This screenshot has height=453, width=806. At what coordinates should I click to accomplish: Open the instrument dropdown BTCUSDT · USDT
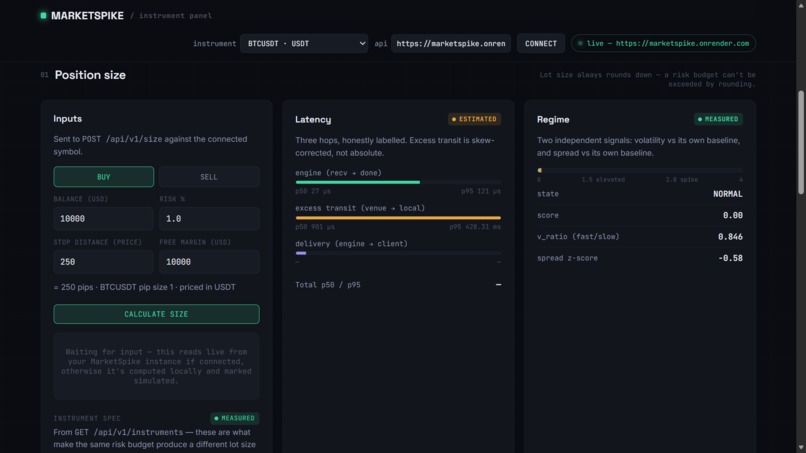pyautogui.click(x=304, y=44)
